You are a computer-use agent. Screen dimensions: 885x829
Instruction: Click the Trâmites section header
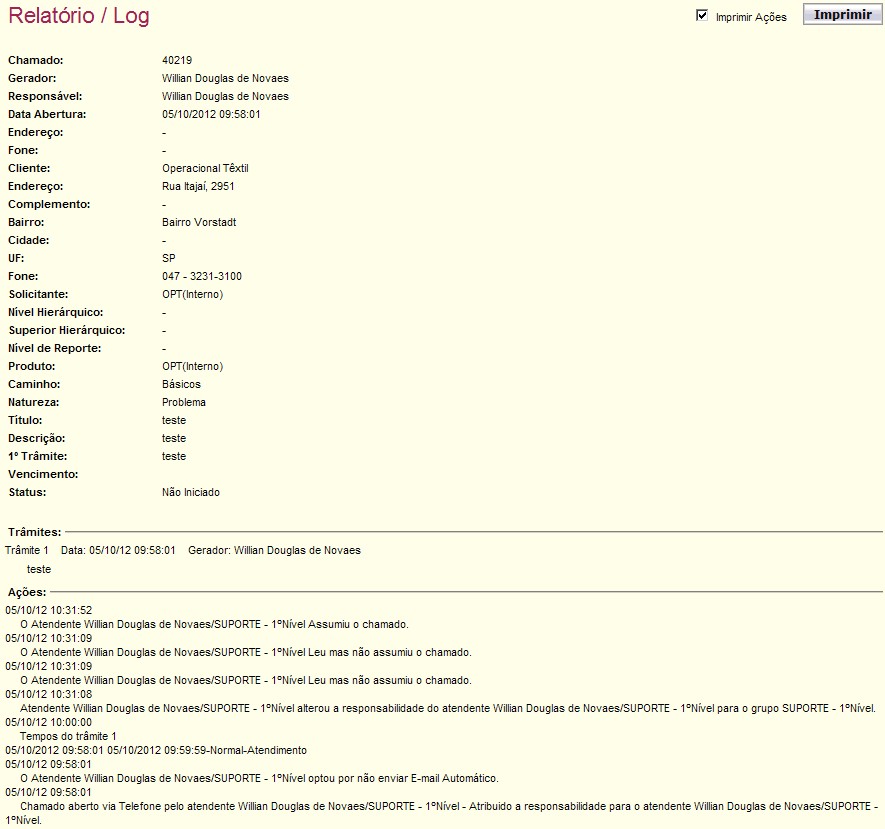(34, 532)
